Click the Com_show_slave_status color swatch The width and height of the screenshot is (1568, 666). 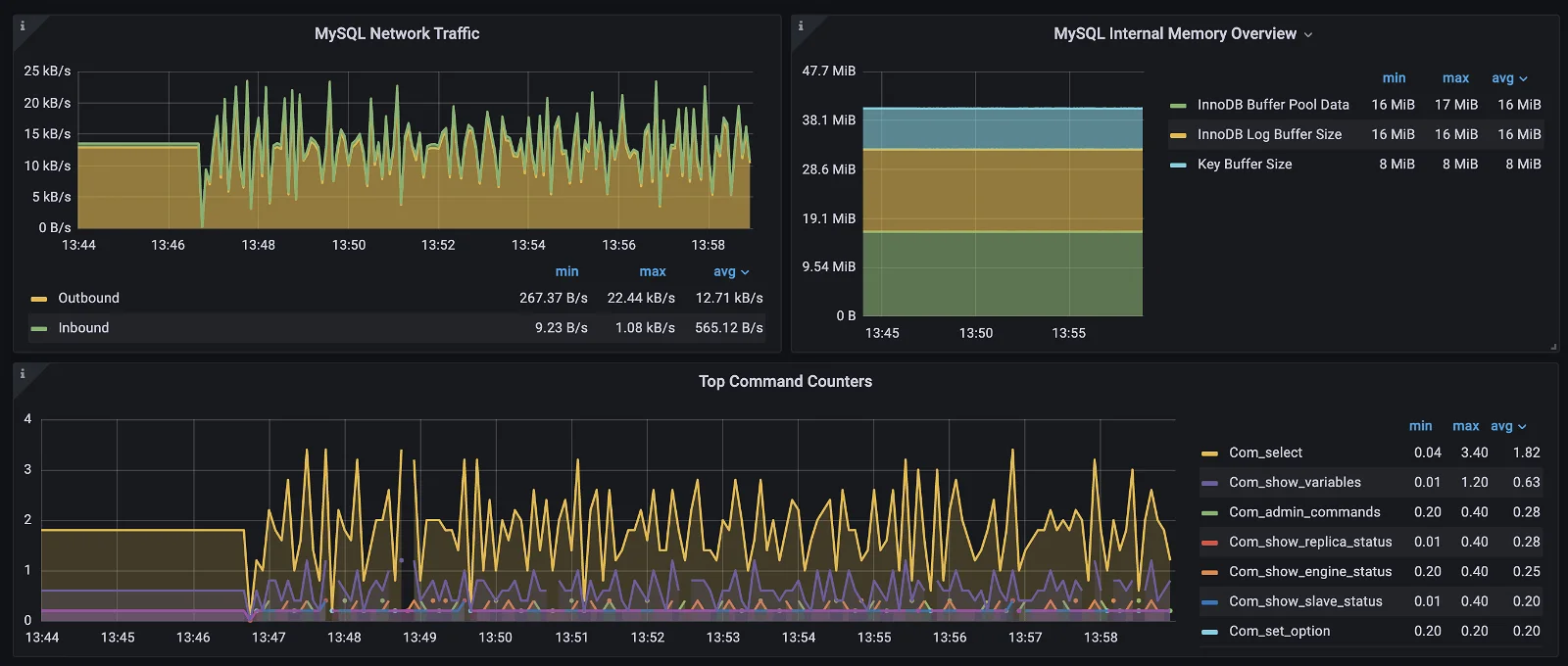pos(1209,601)
